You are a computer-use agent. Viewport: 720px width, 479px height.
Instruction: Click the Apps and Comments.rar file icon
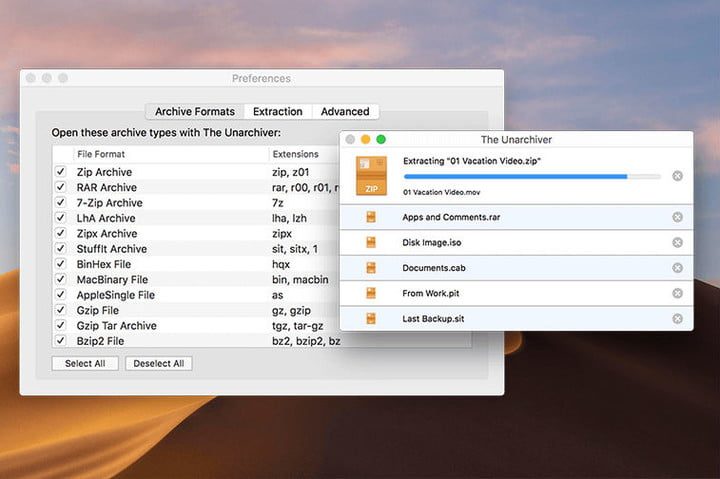point(371,217)
